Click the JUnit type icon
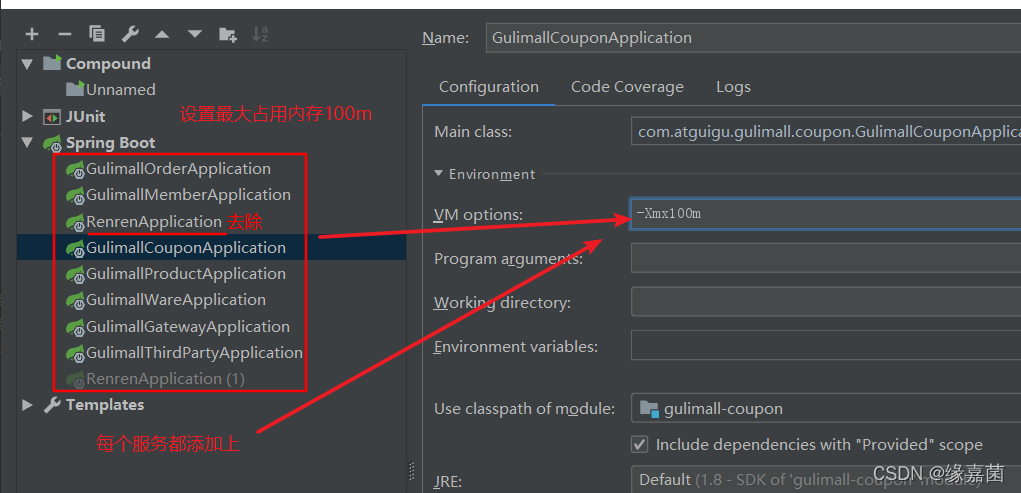This screenshot has width=1021, height=493. point(52,117)
